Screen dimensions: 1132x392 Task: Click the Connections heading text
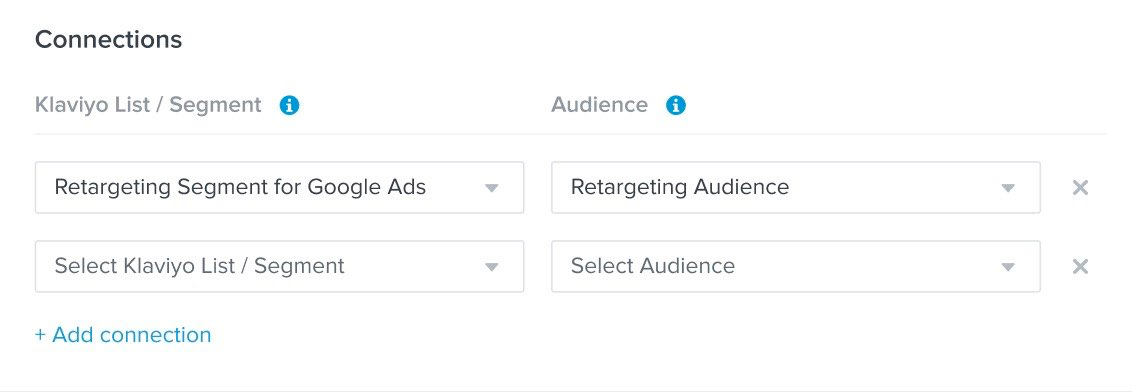coord(108,39)
